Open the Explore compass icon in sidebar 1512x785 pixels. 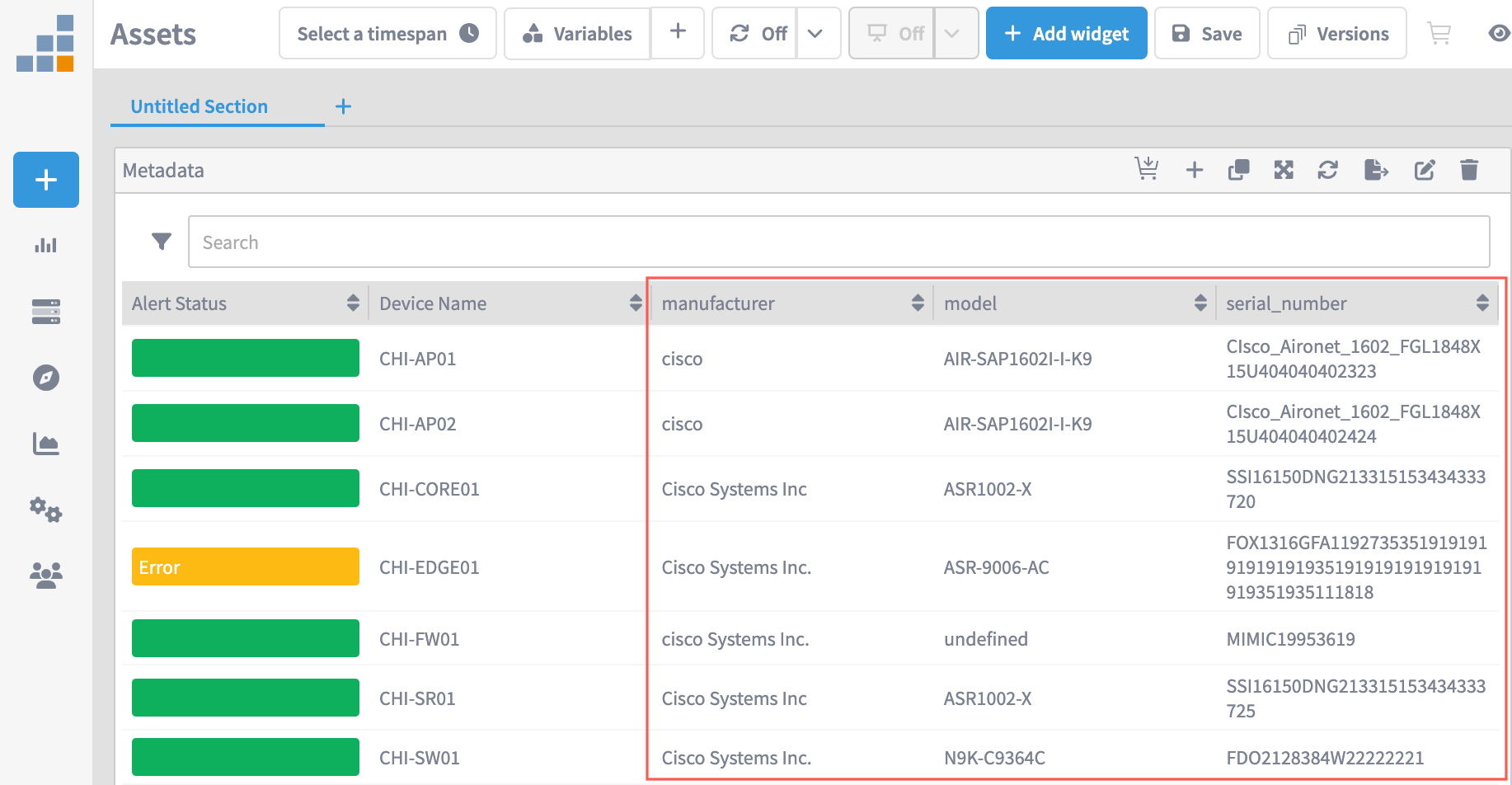click(45, 378)
